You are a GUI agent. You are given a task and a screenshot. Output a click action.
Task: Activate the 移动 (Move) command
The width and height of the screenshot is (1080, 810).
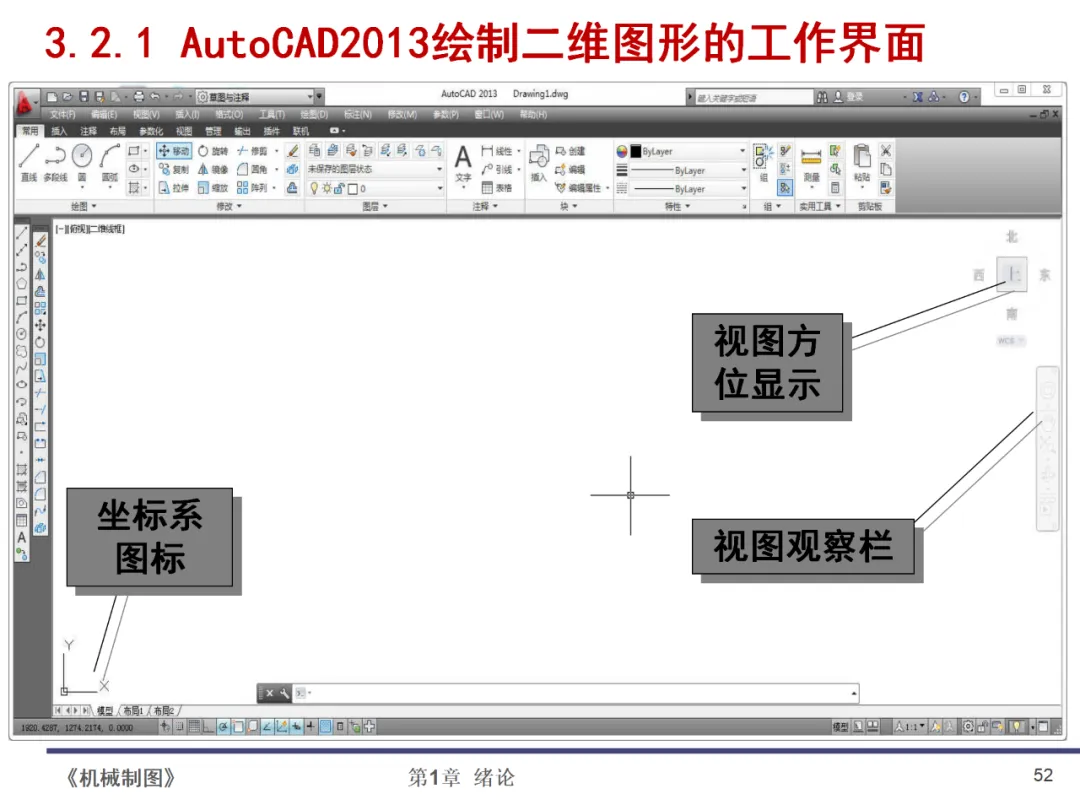tap(174, 151)
